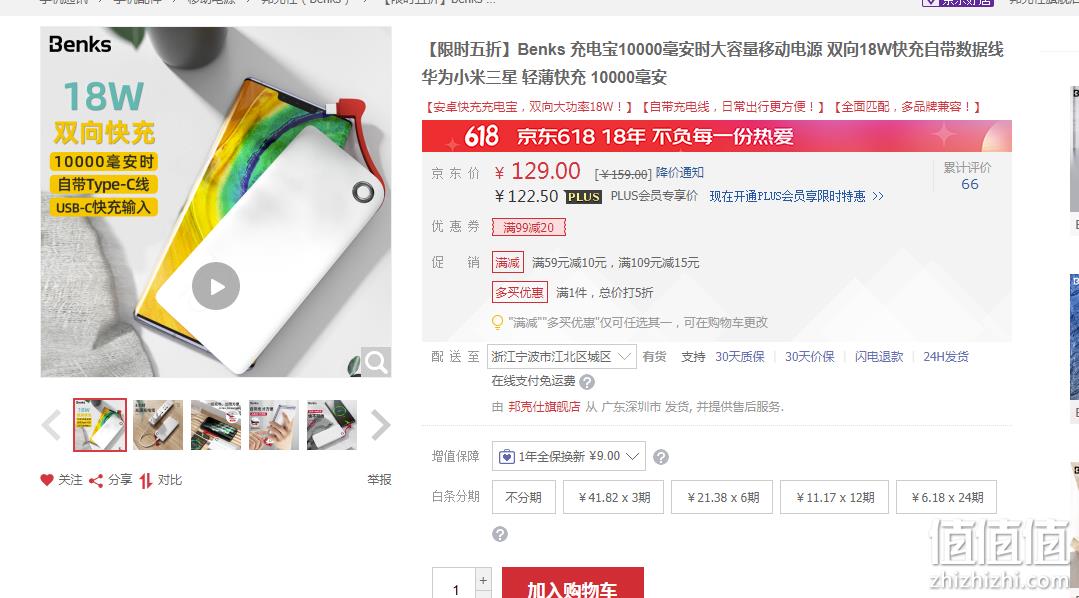The height and width of the screenshot is (598, 1079).
Task: Expand PLUS会员 限时特惠 link arrow
Action: tap(877, 196)
